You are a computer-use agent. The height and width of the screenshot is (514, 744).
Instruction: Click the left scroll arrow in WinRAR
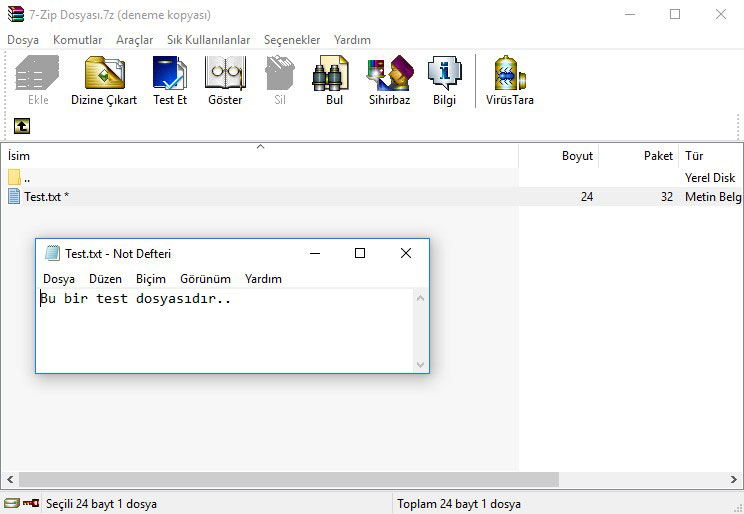point(10,479)
